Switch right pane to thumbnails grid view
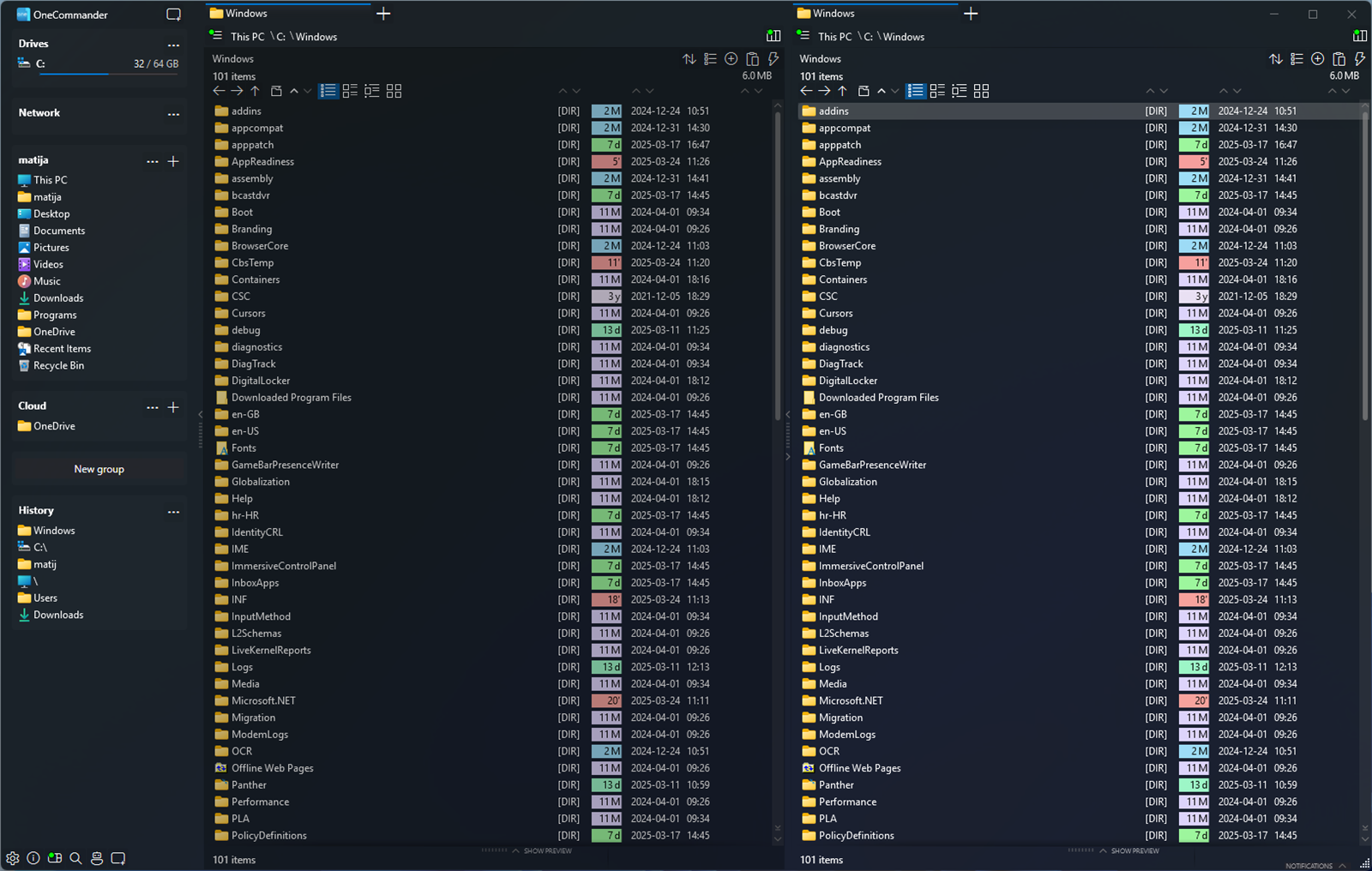This screenshot has width=1372, height=871. [981, 91]
